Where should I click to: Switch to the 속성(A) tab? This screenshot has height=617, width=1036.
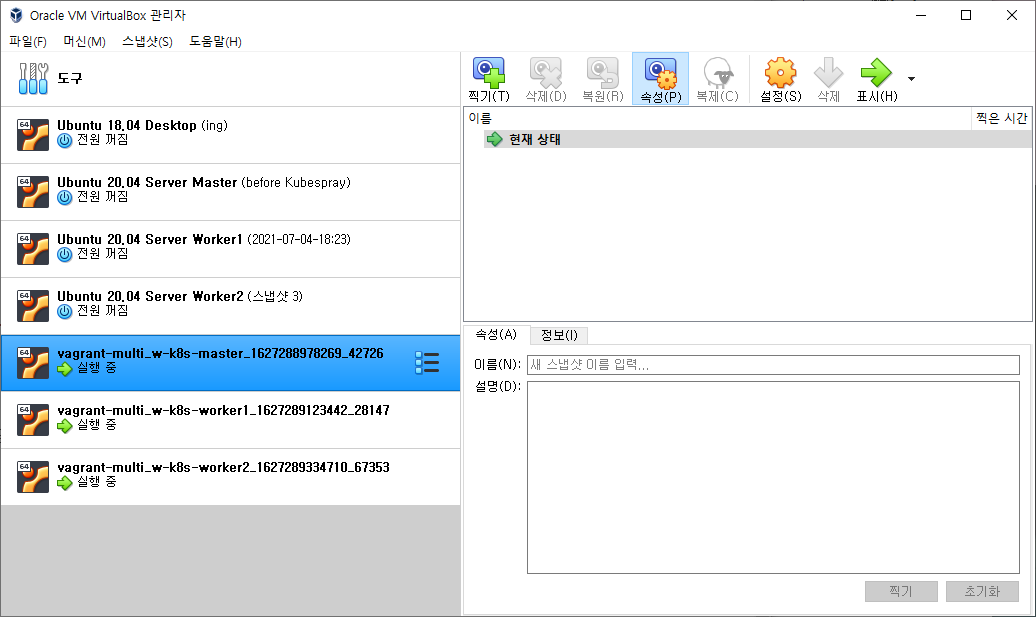coord(496,334)
